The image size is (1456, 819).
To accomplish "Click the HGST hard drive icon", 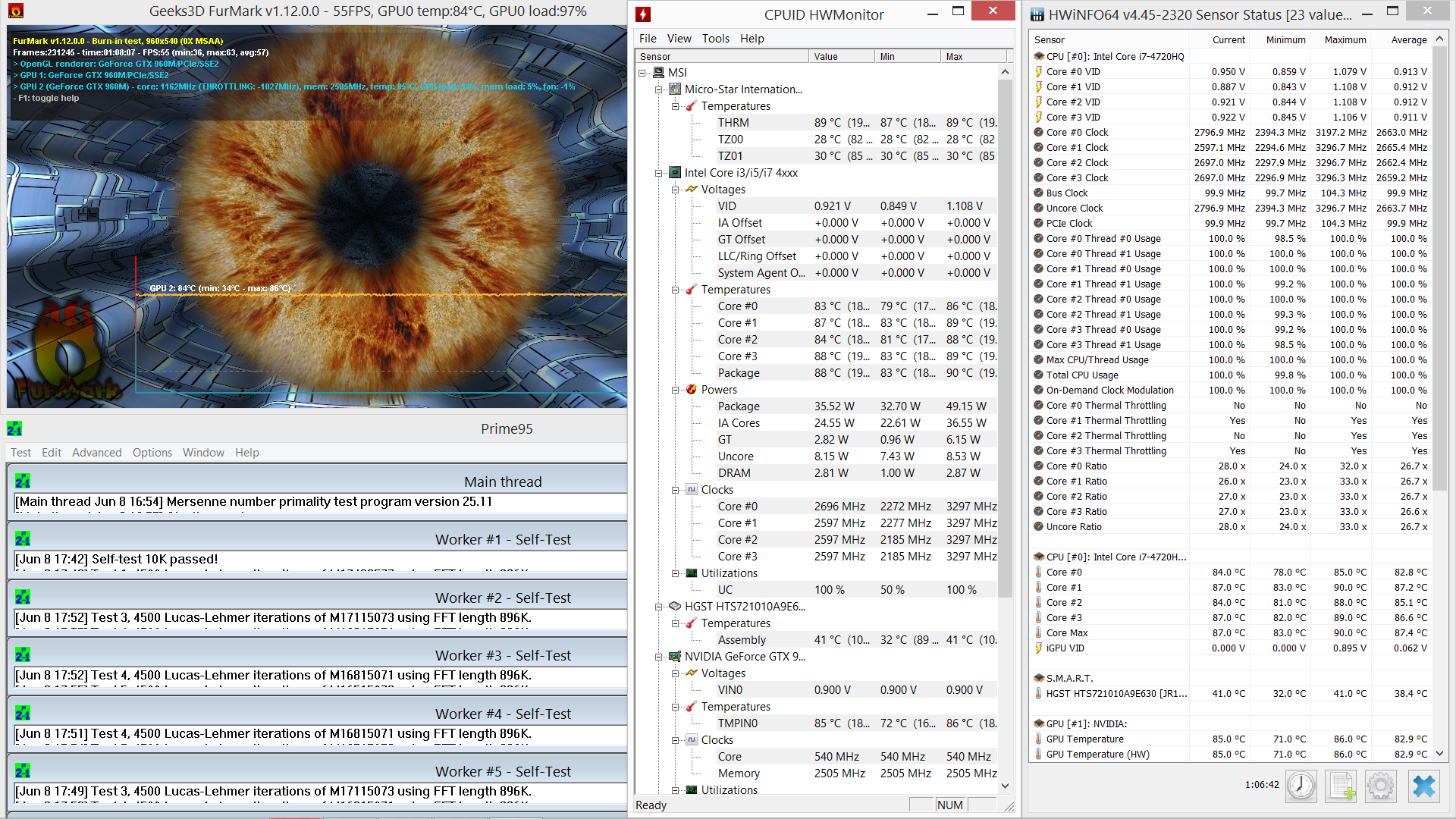I will coord(675,607).
